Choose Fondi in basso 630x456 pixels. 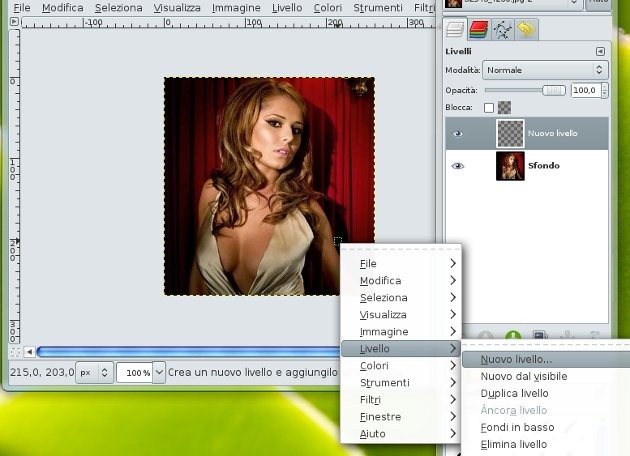click(x=546, y=427)
